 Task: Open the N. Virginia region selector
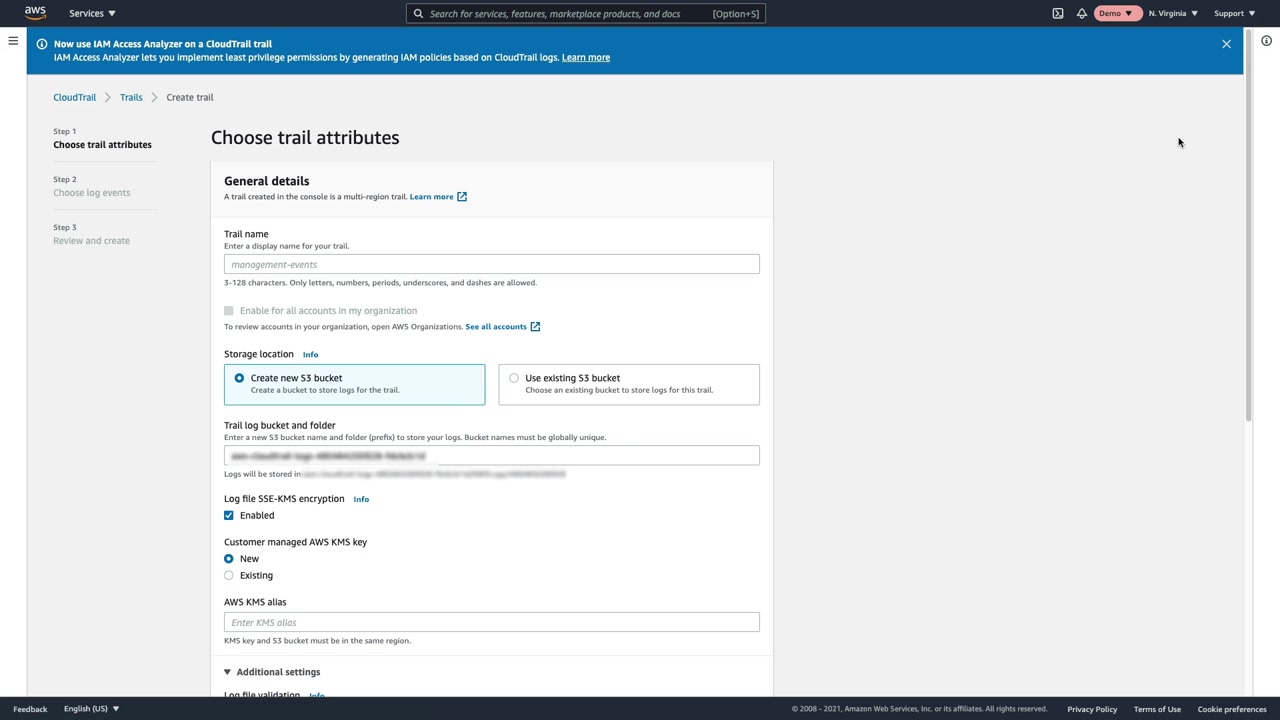click(x=1173, y=13)
